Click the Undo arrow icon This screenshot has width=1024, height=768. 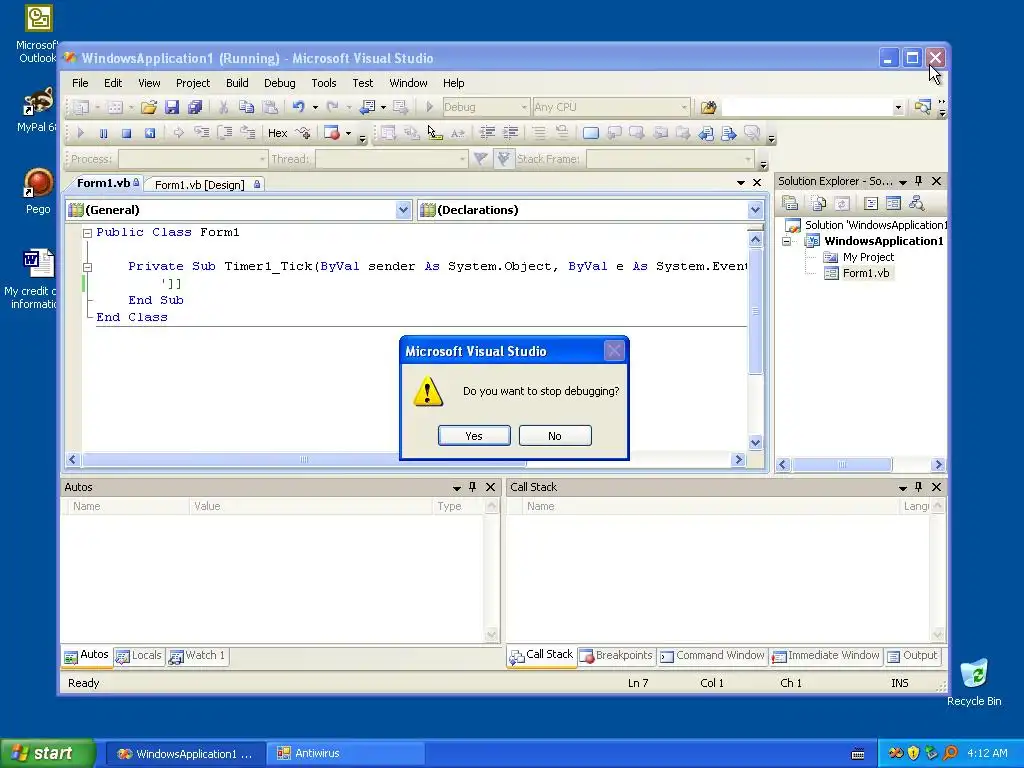(x=298, y=107)
